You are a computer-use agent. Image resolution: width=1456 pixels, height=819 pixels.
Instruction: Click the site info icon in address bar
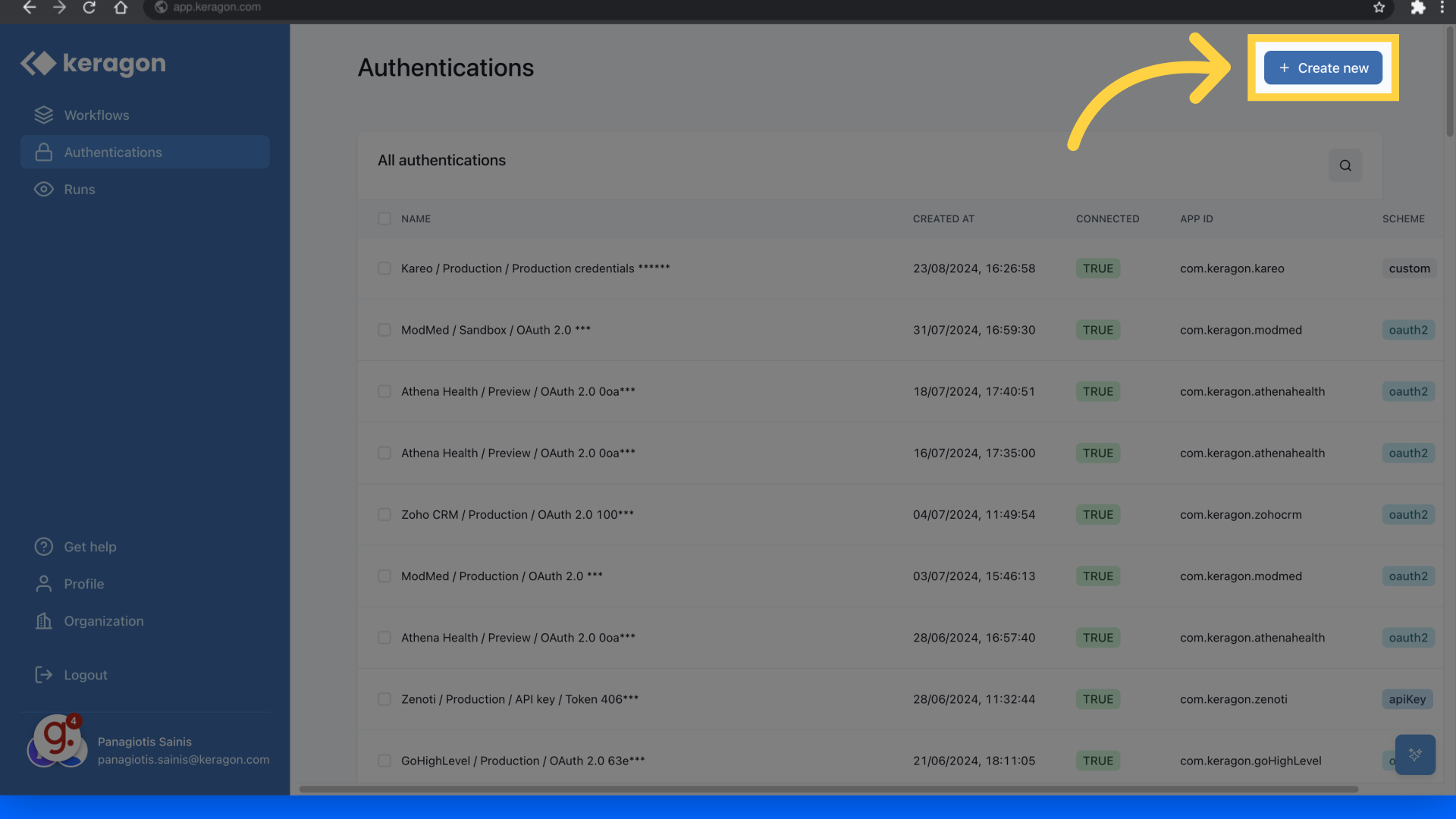[161, 8]
